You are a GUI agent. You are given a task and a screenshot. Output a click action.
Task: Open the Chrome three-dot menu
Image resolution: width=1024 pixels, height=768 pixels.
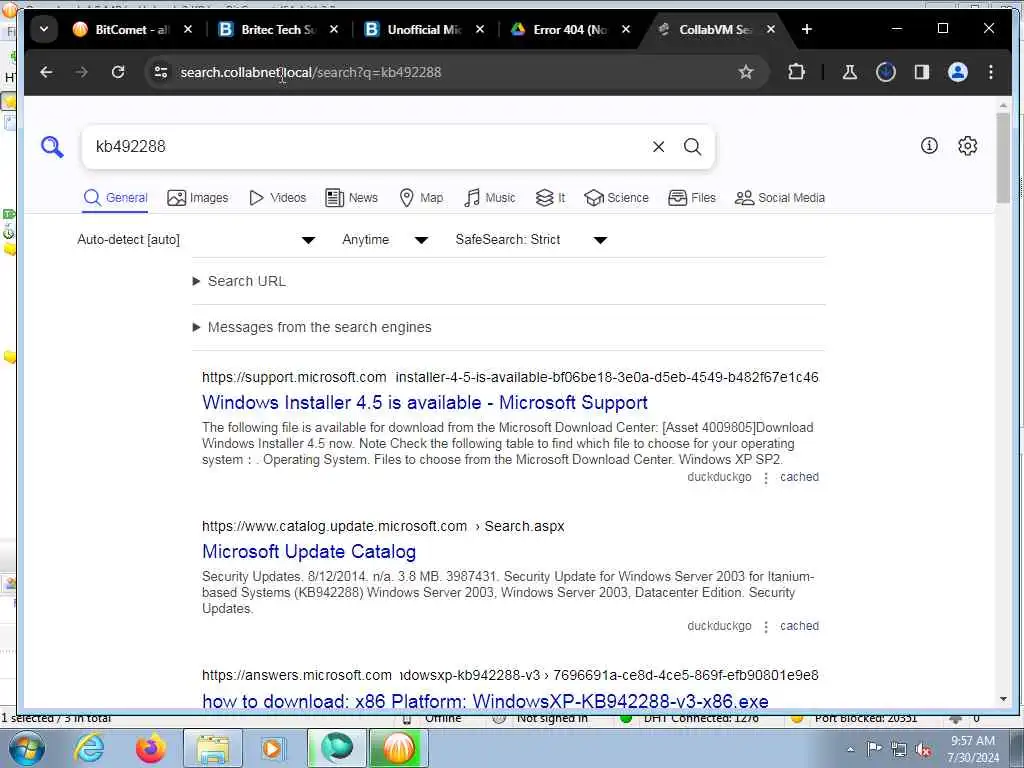(991, 72)
